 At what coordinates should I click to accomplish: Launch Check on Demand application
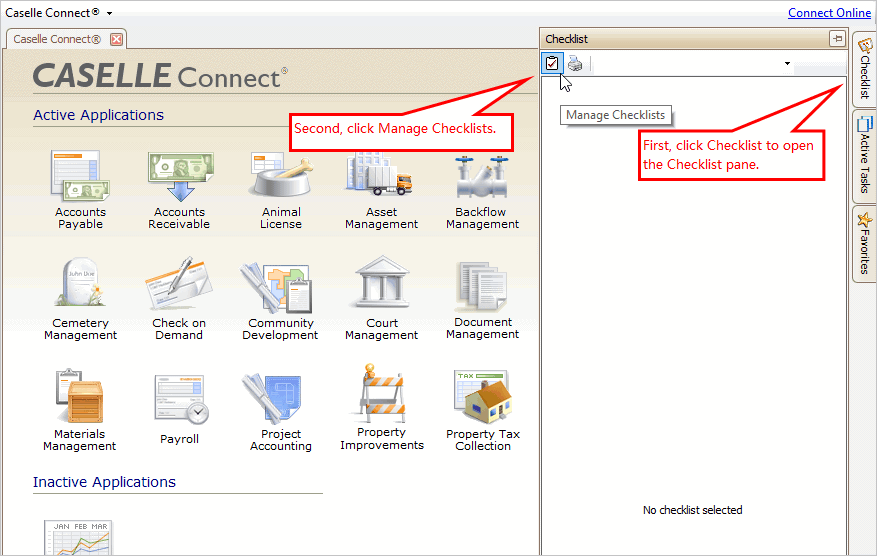(179, 299)
